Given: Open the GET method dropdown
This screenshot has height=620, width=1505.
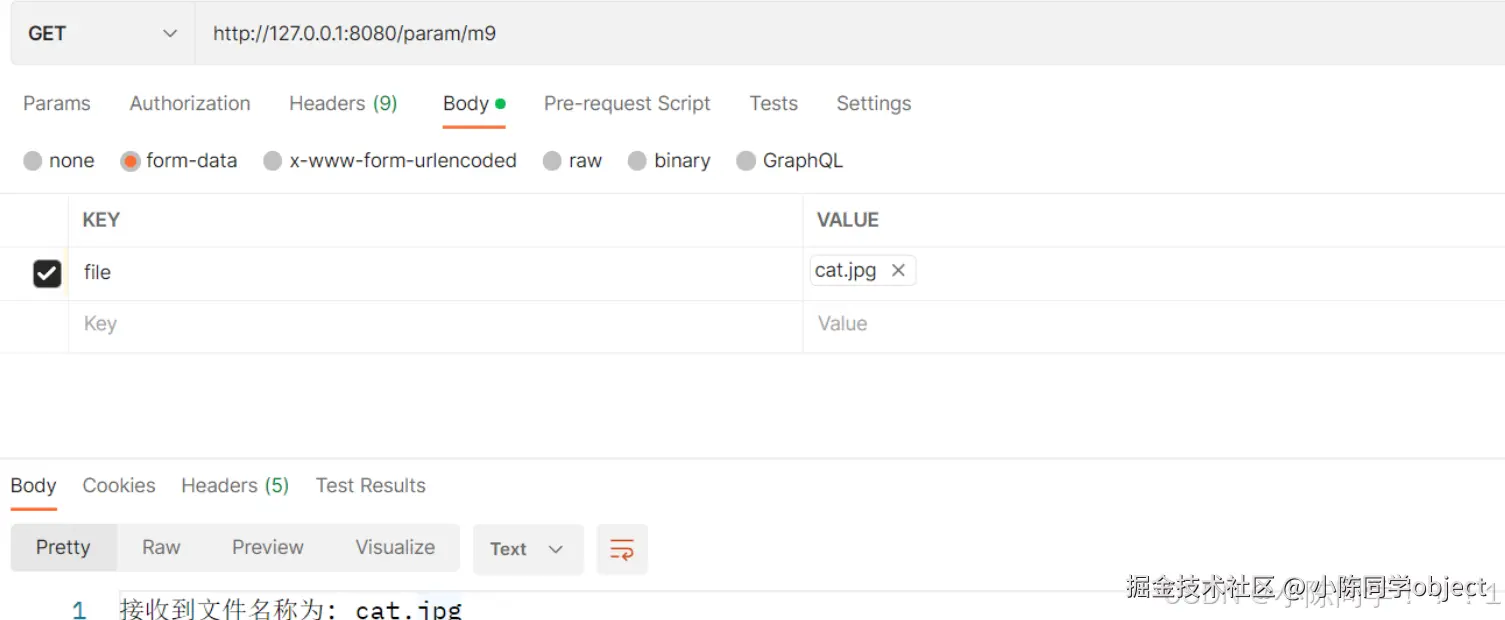Looking at the screenshot, I should (x=102, y=33).
